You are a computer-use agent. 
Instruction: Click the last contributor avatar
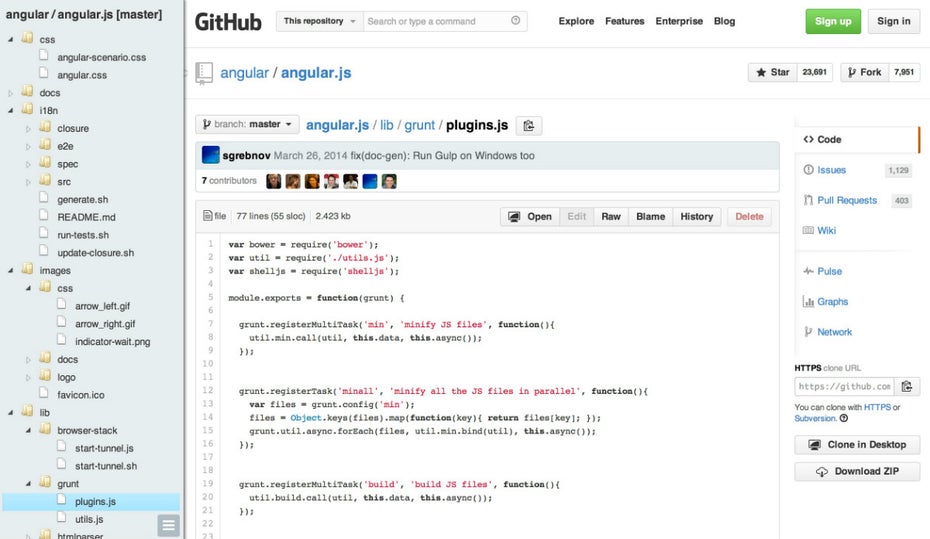388,181
